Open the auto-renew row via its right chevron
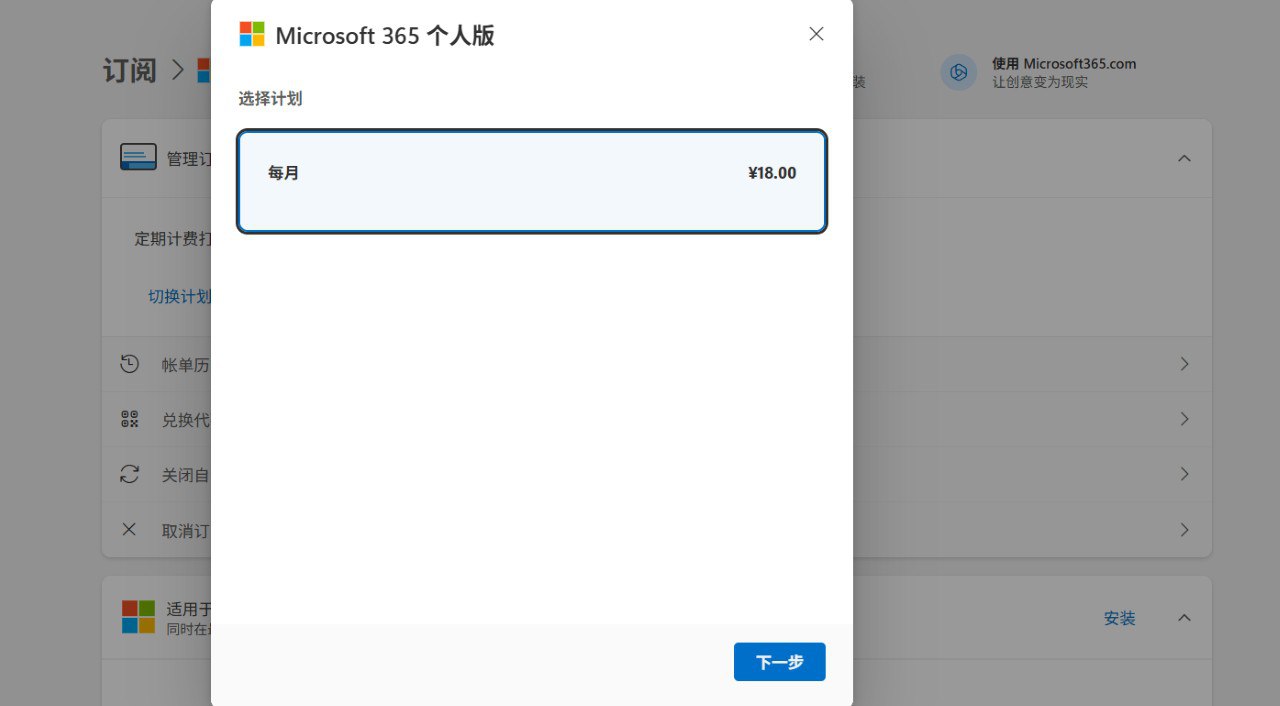Screen dimensions: 1280x706 tap(1184, 474)
